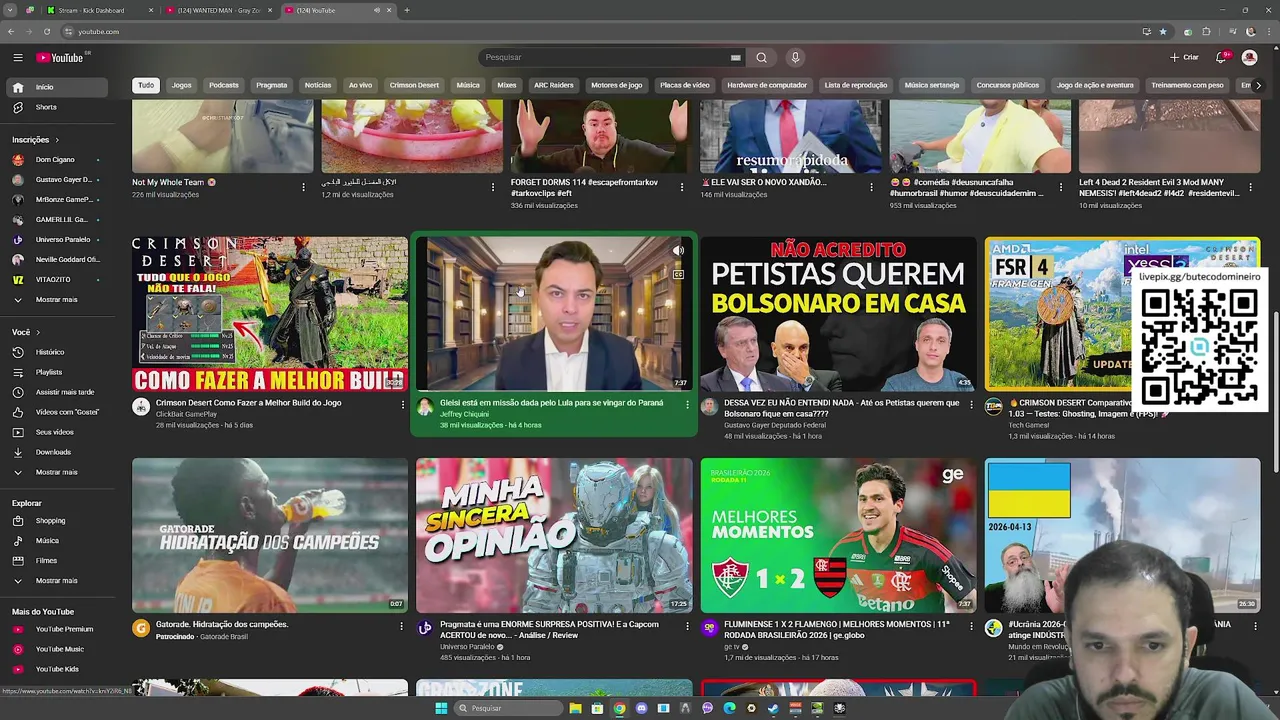Go back in browser history
This screenshot has width=1280, height=720.
(11, 31)
